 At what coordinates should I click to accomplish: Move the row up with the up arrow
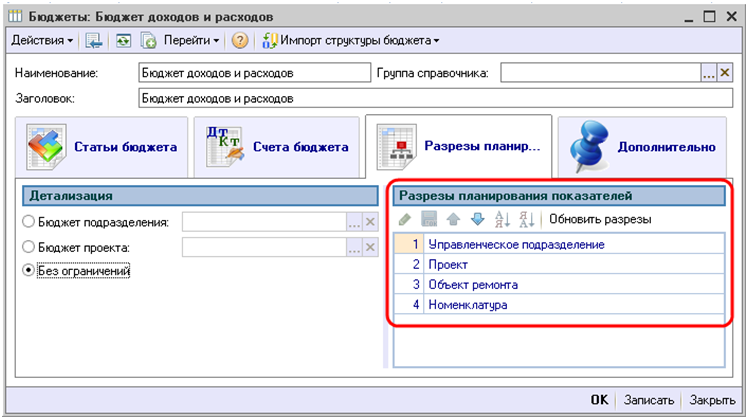(x=452, y=219)
